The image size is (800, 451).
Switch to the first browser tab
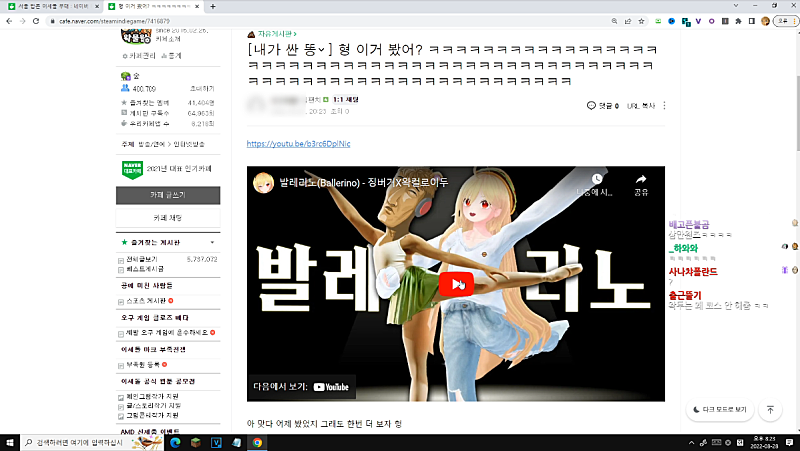(50, 7)
